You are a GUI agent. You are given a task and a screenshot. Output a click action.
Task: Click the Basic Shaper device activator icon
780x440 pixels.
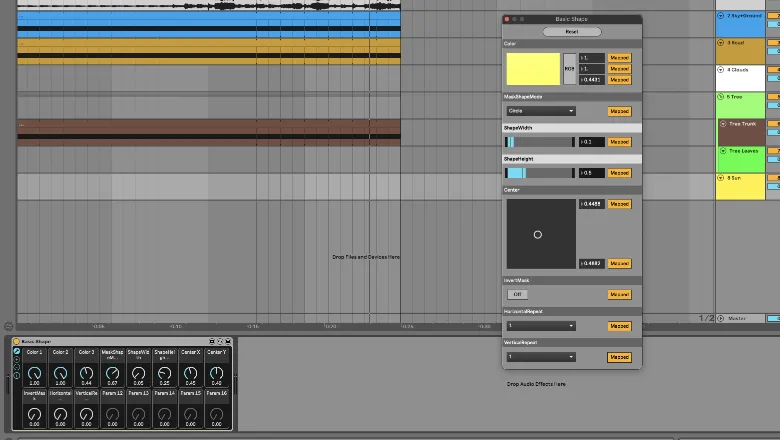18,342
